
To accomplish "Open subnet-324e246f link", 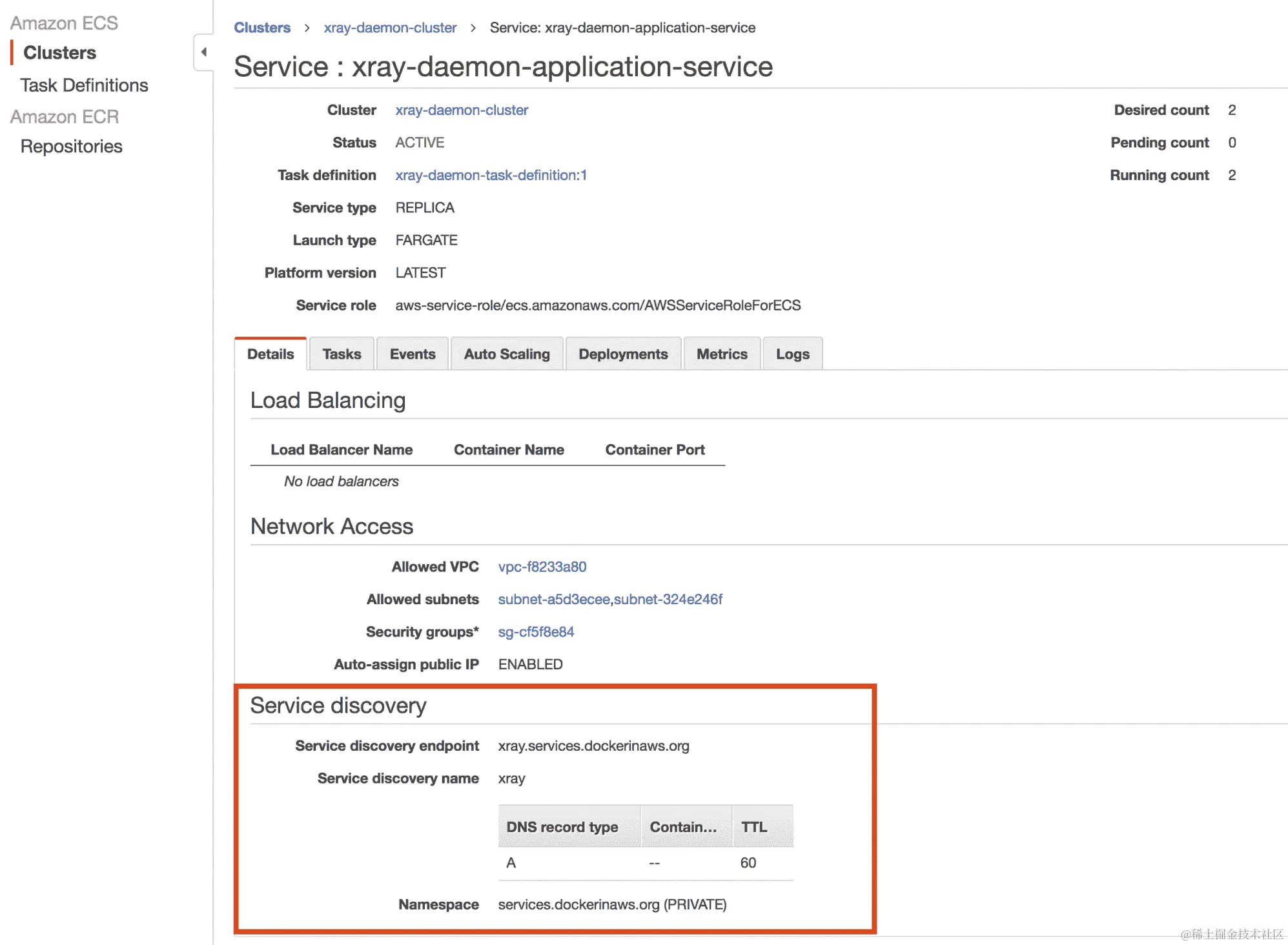I will [668, 600].
